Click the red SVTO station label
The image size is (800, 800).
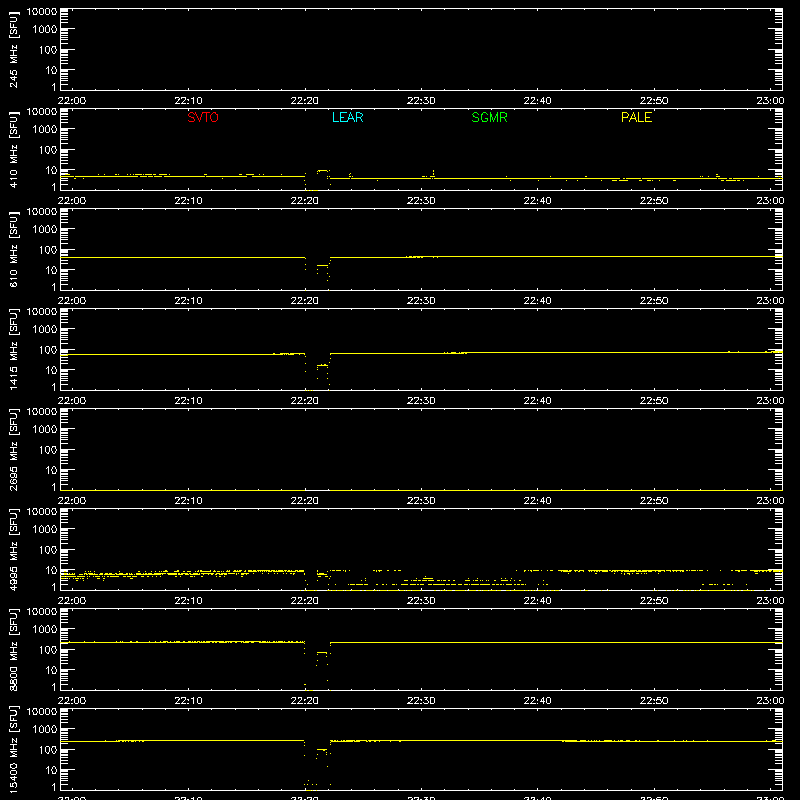(x=203, y=117)
